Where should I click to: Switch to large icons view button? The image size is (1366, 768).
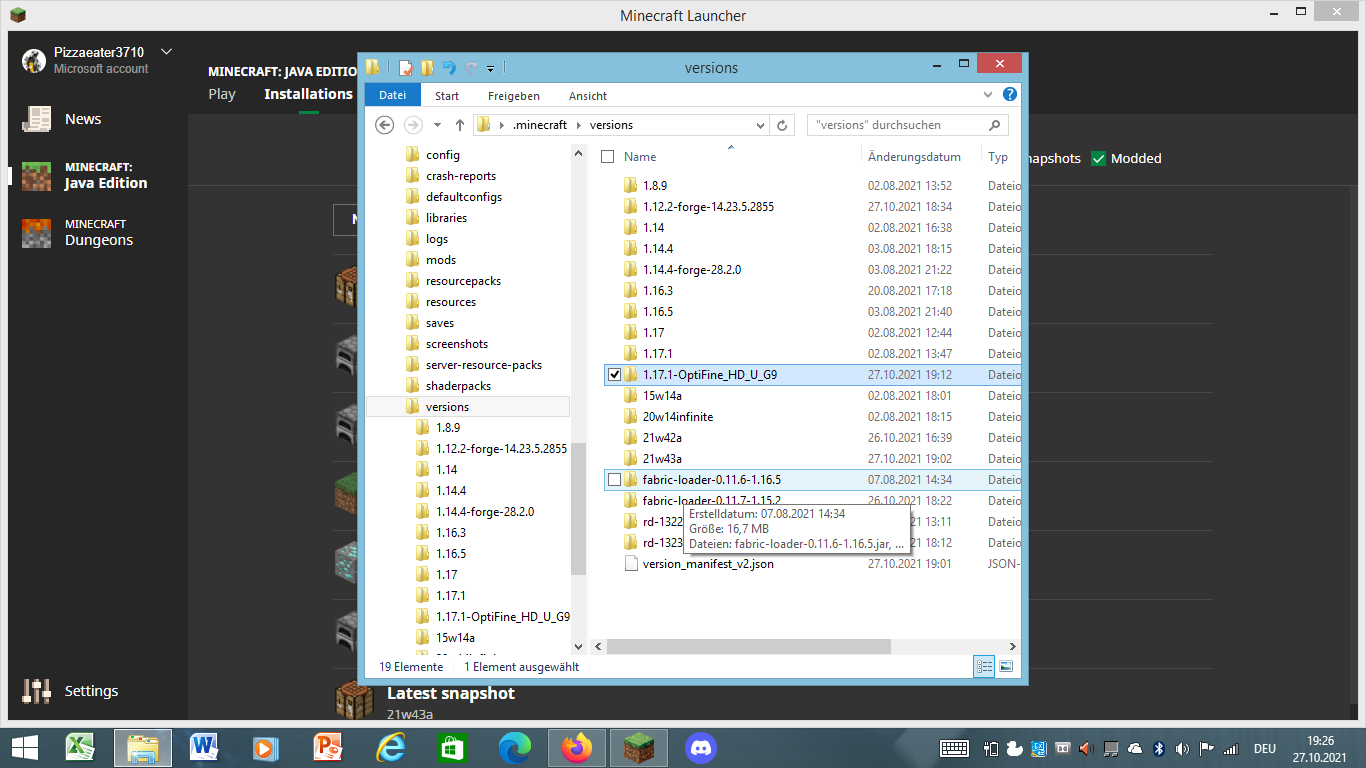[1006, 666]
